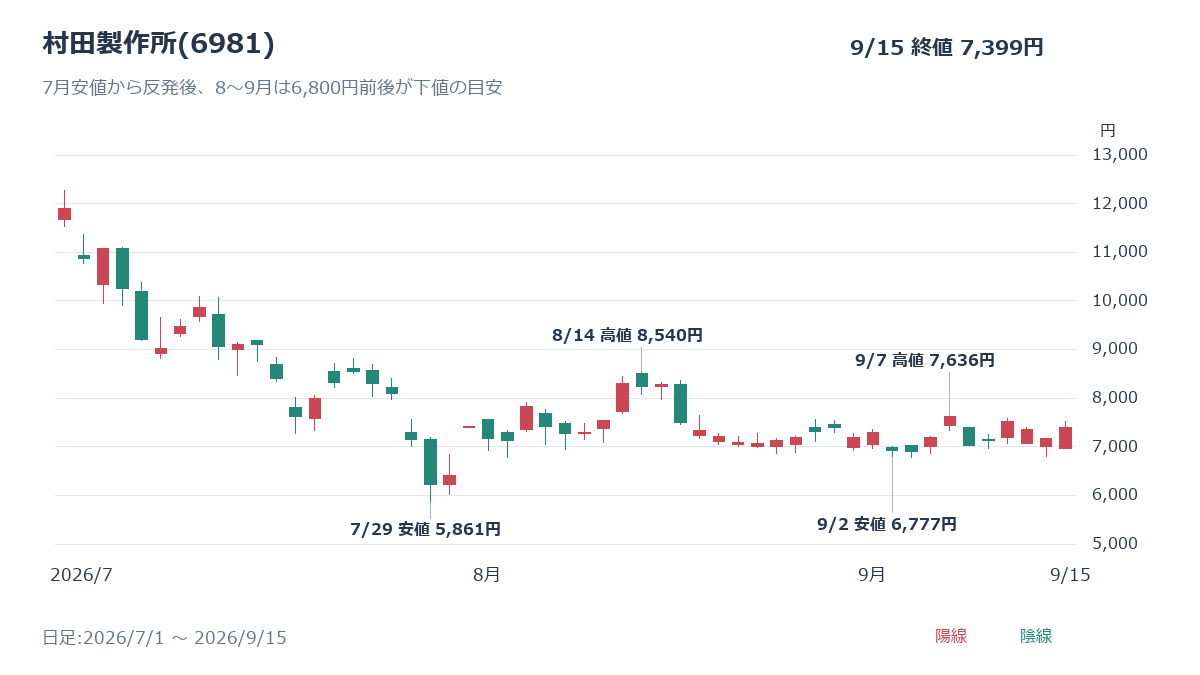Click the 9,000 y-axis tick label
1200x675 pixels.
tap(1124, 349)
